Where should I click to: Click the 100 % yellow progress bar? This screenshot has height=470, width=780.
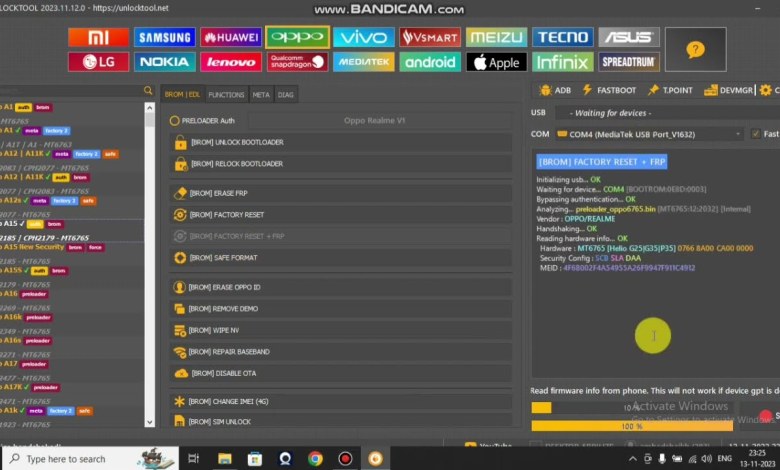click(632, 426)
